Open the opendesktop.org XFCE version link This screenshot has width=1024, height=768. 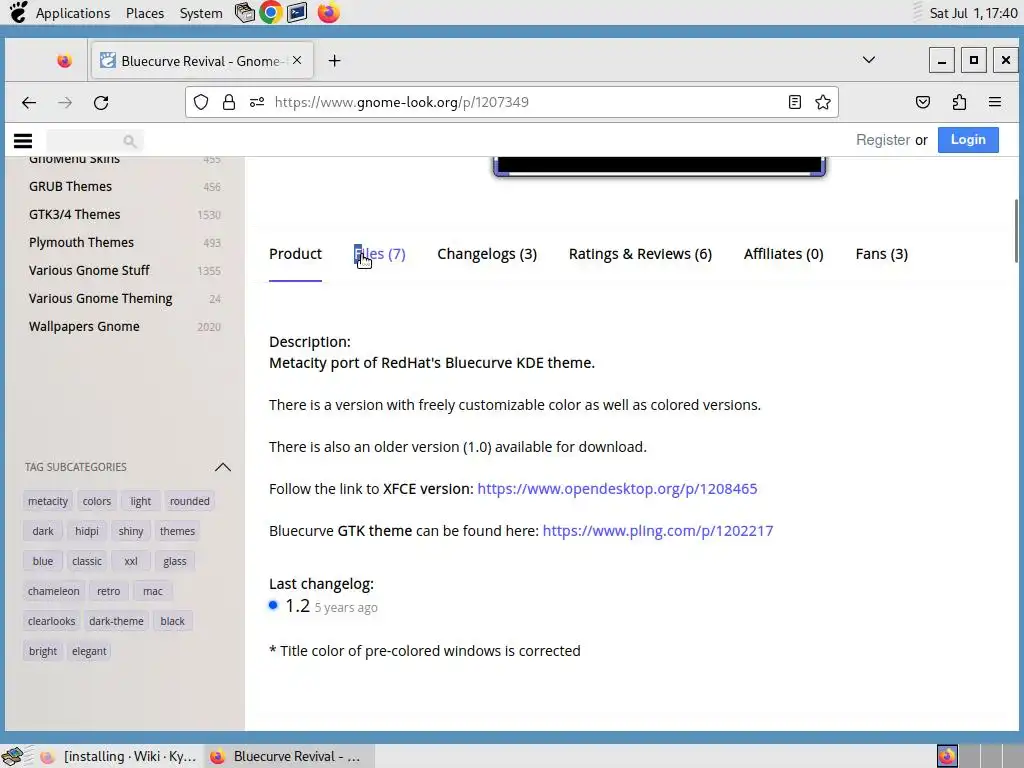coord(617,489)
